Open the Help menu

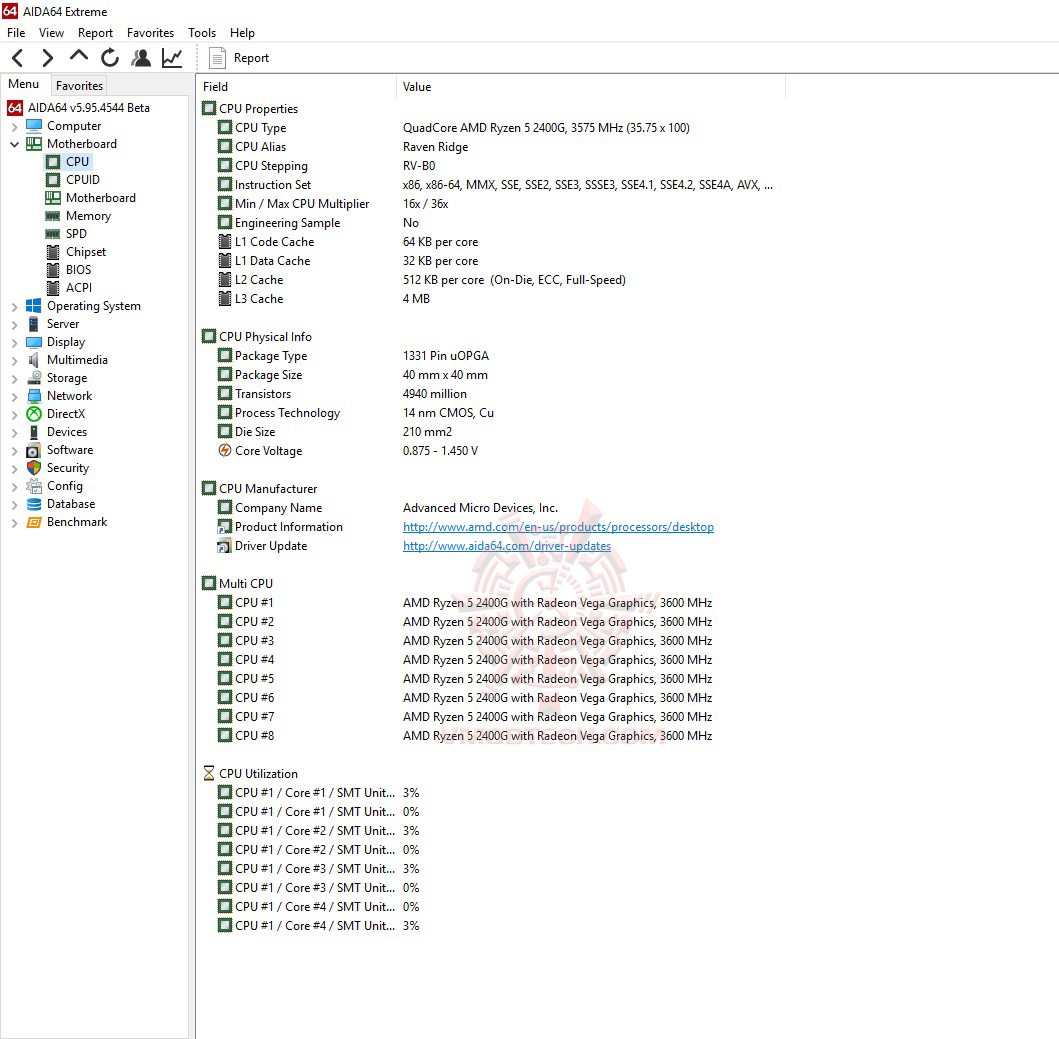[x=242, y=32]
